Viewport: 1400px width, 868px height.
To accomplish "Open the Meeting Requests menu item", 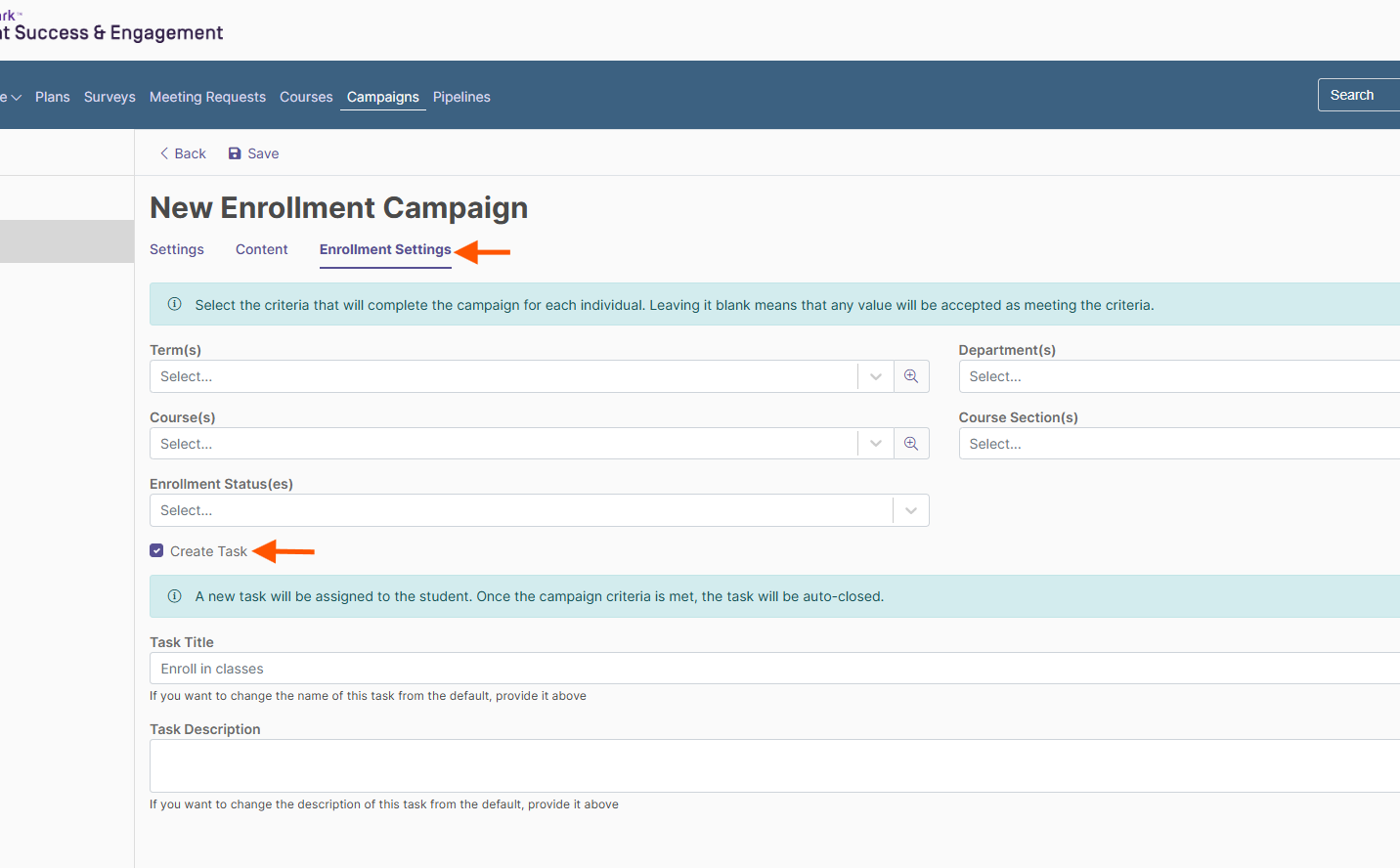I will [x=207, y=97].
